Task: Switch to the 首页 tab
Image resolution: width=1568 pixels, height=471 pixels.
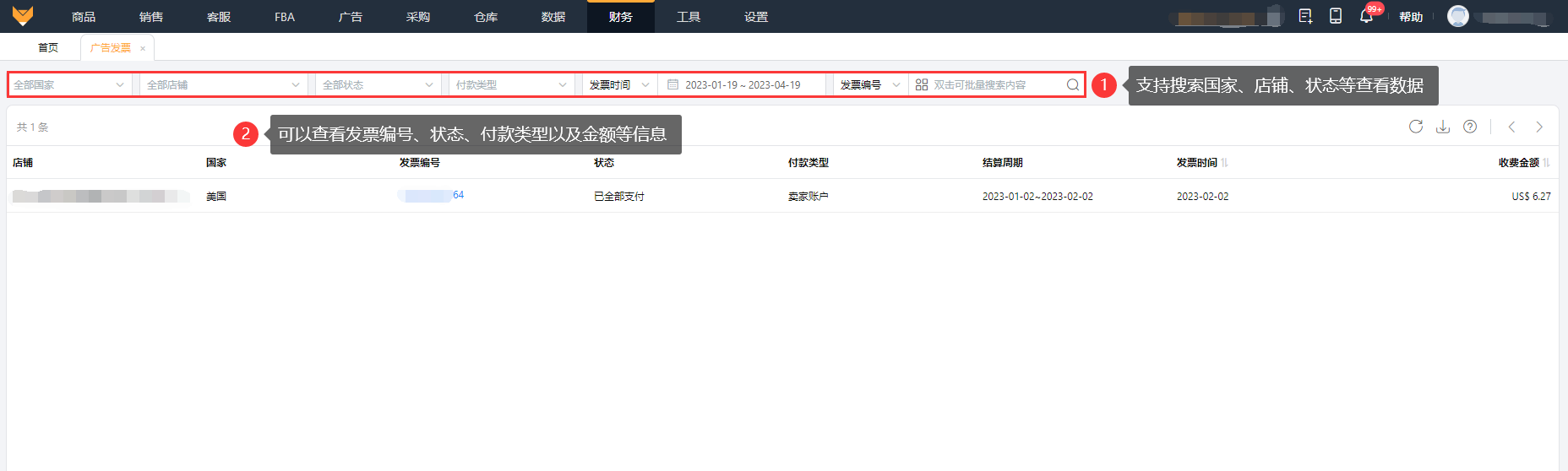Action: pyautogui.click(x=48, y=48)
